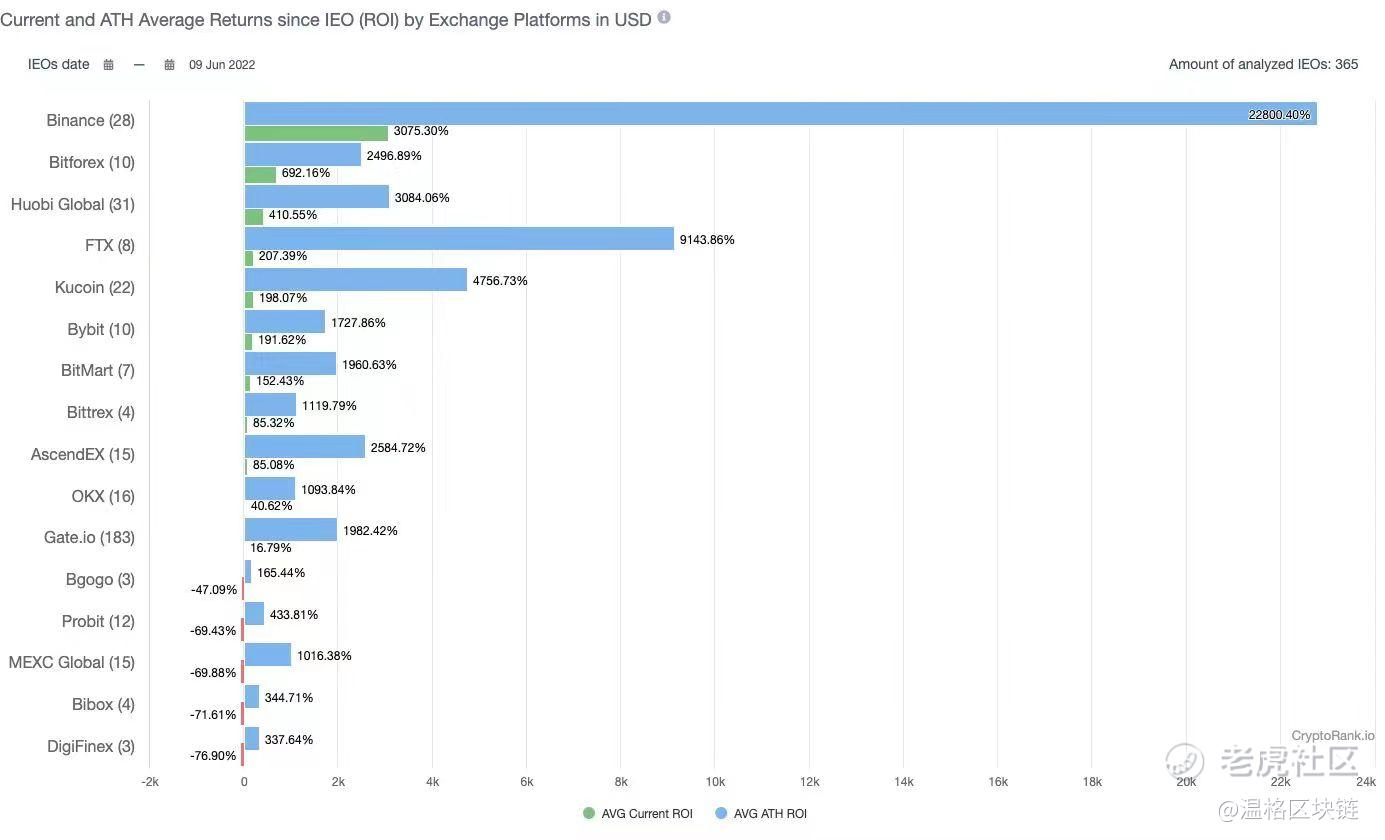Click the "FTX (8)" axis label

click(110, 246)
